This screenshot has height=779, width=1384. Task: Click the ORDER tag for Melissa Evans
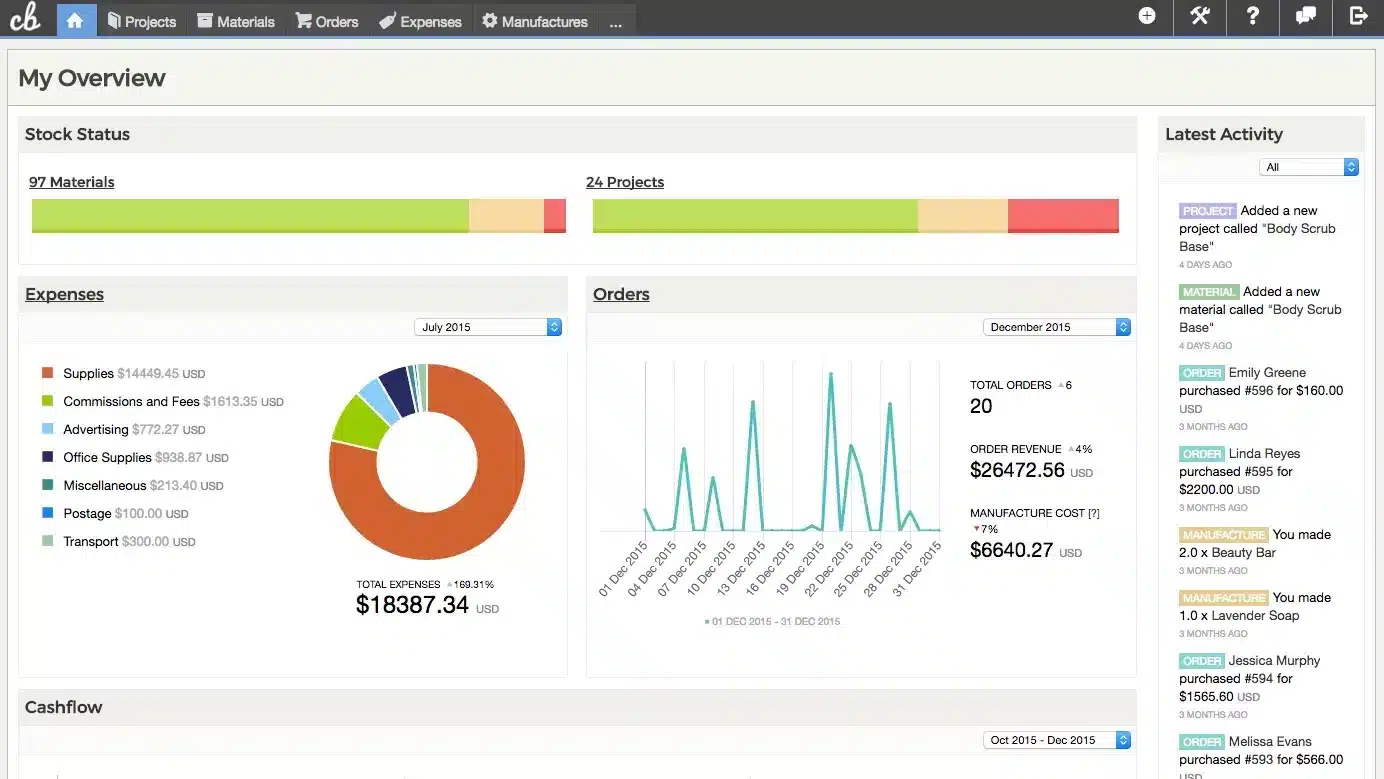(1202, 742)
